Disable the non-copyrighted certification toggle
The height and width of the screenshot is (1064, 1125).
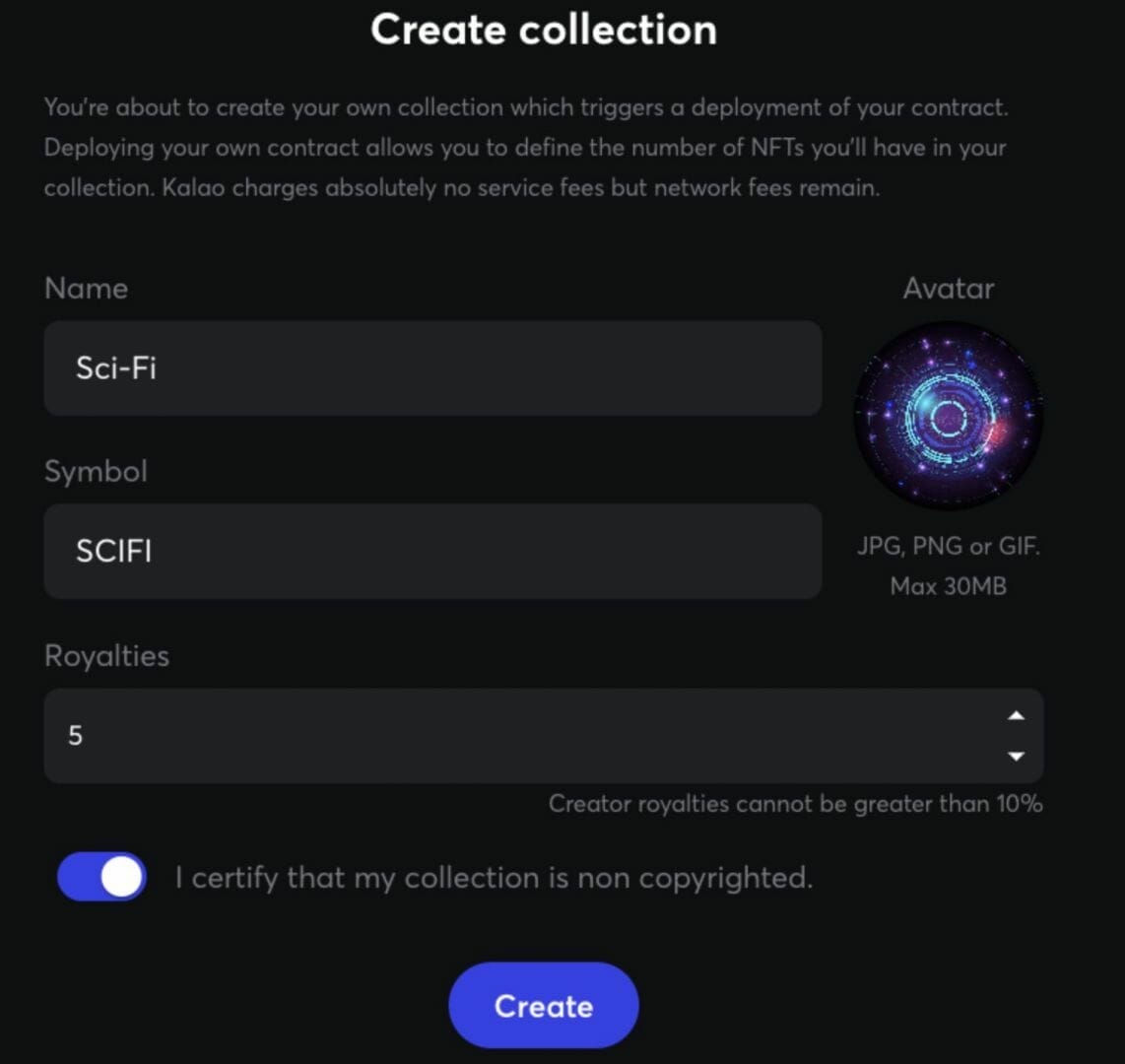pos(101,876)
